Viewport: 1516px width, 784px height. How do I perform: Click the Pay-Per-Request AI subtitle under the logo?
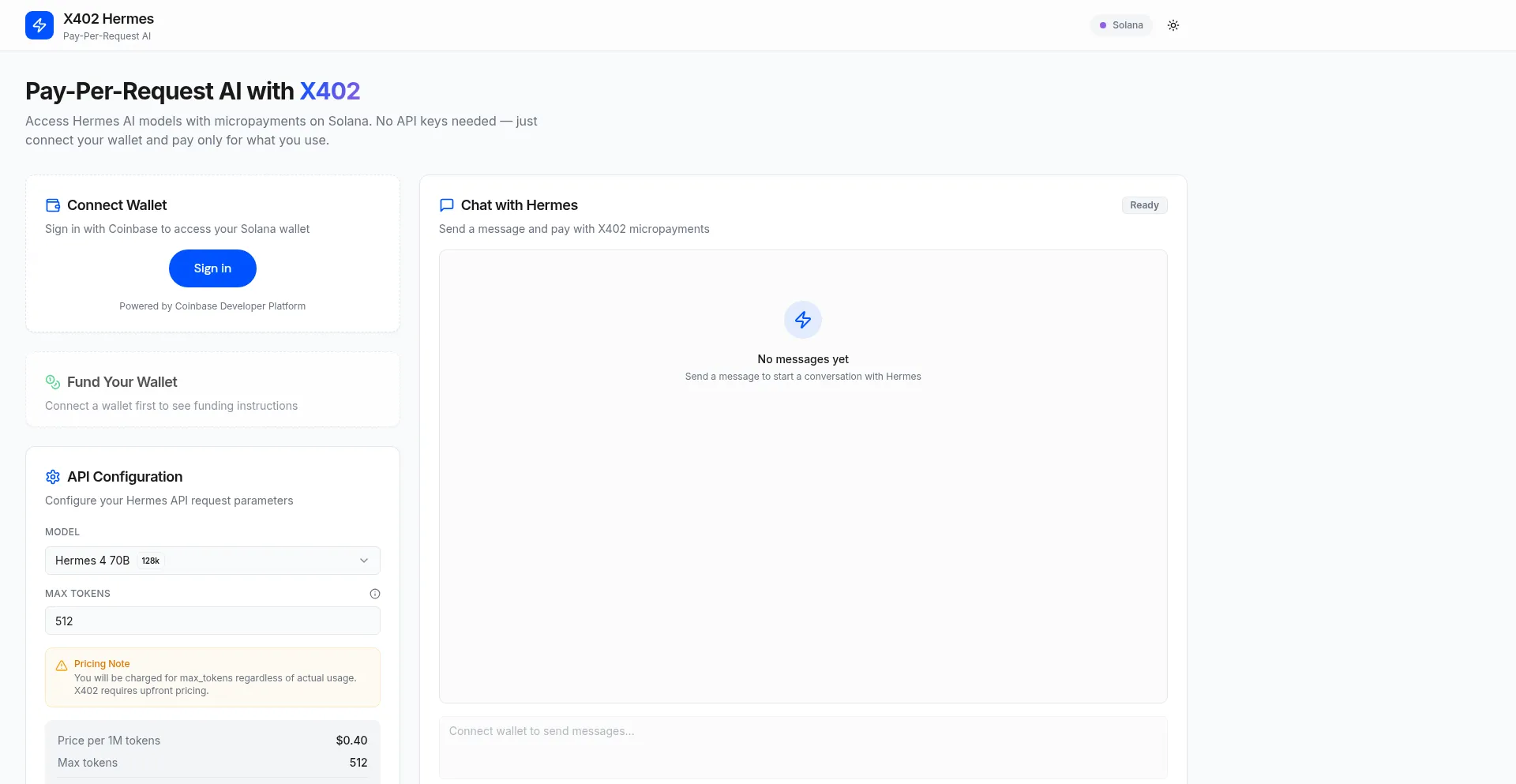[x=107, y=36]
